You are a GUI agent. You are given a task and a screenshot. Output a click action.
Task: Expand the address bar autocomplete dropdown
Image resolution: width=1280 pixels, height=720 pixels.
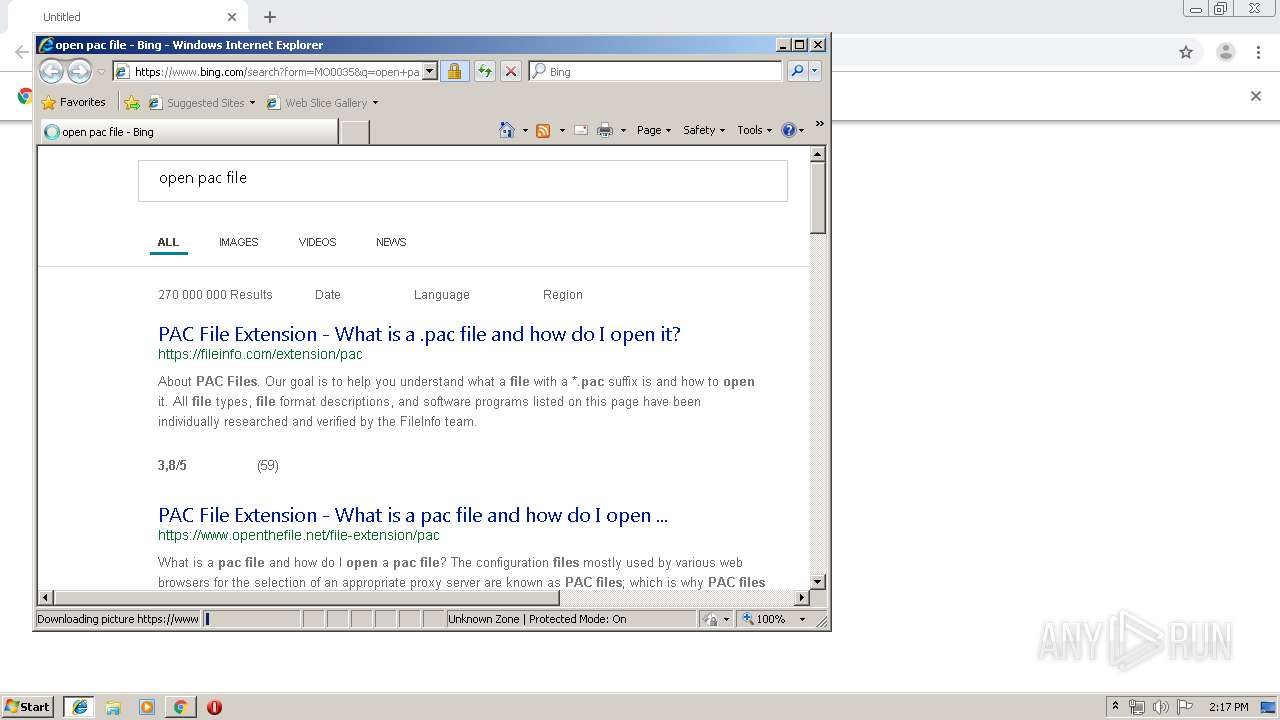430,72
